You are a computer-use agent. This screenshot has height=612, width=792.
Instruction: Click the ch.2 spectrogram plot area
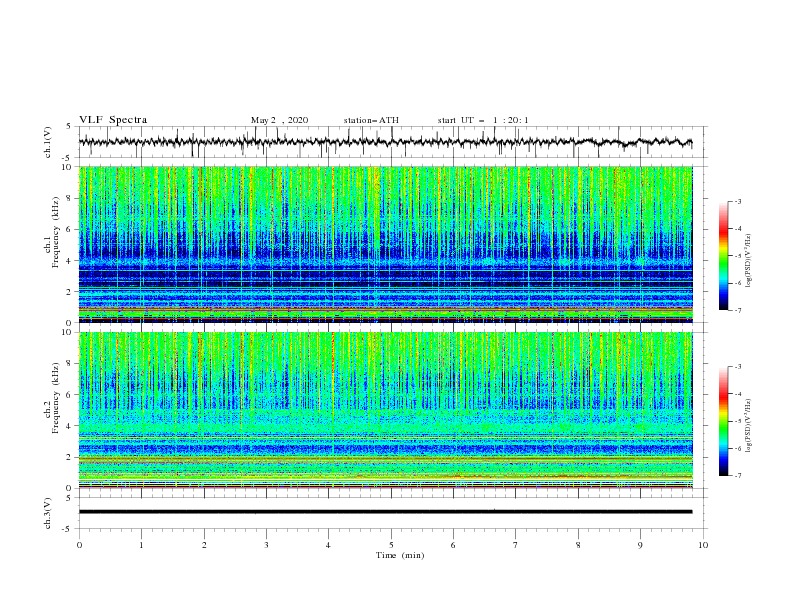click(386, 410)
